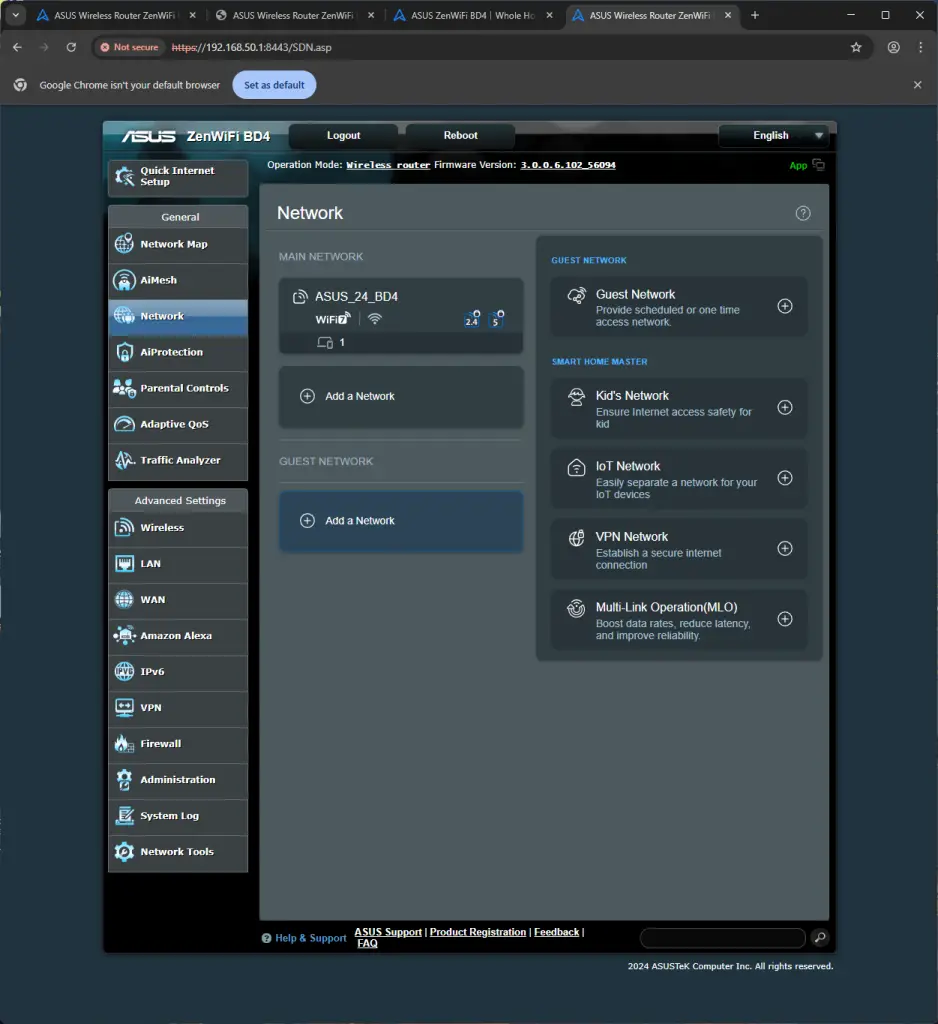The width and height of the screenshot is (938, 1024).
Task: Open the ASUS_24_BD4 main network card
Action: (401, 316)
